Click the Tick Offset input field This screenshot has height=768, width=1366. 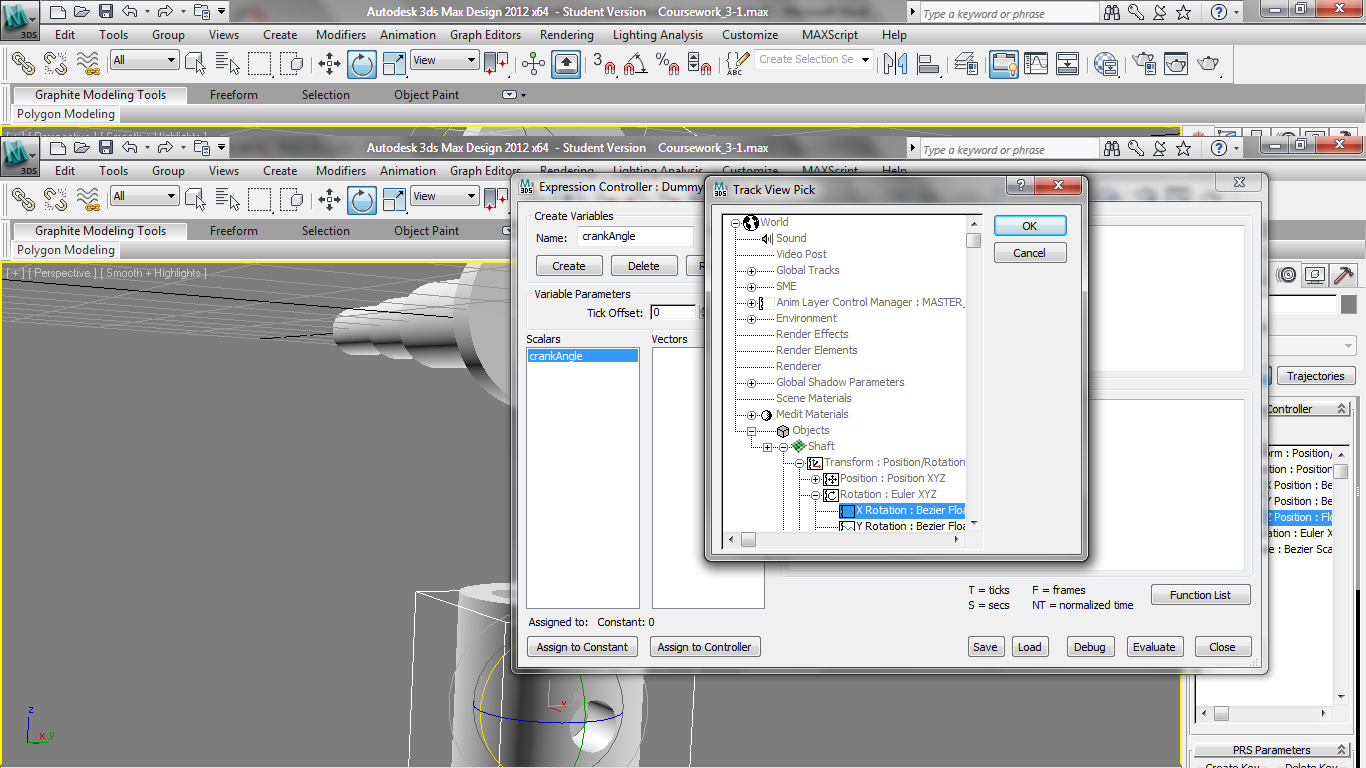pos(673,313)
